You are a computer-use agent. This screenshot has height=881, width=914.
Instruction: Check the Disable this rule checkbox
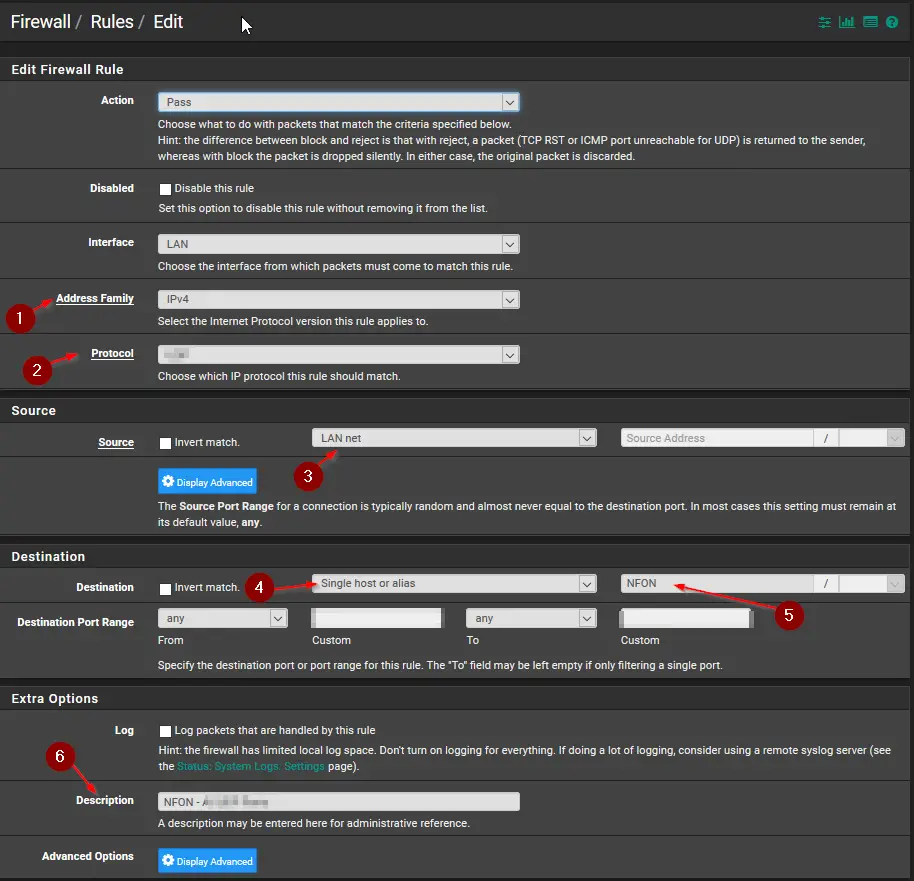click(x=166, y=189)
